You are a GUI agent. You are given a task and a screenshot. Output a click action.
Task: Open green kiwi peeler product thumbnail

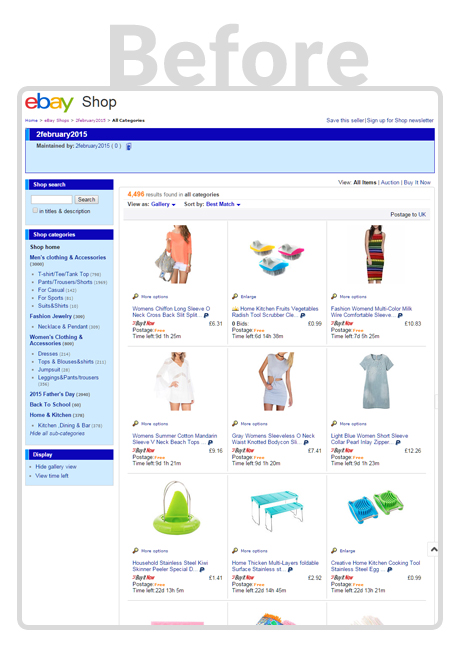pos(176,507)
